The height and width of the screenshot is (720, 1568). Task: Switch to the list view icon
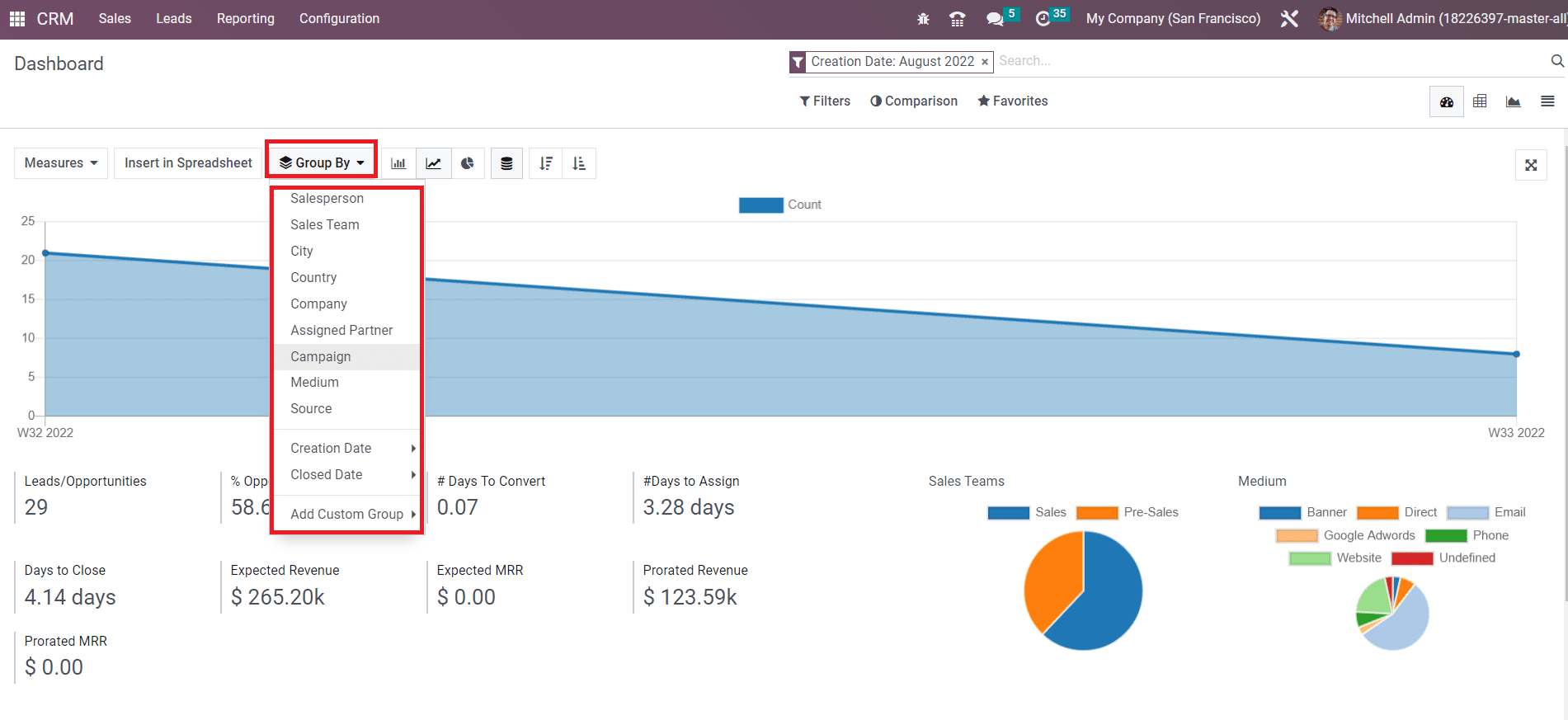pos(1547,101)
